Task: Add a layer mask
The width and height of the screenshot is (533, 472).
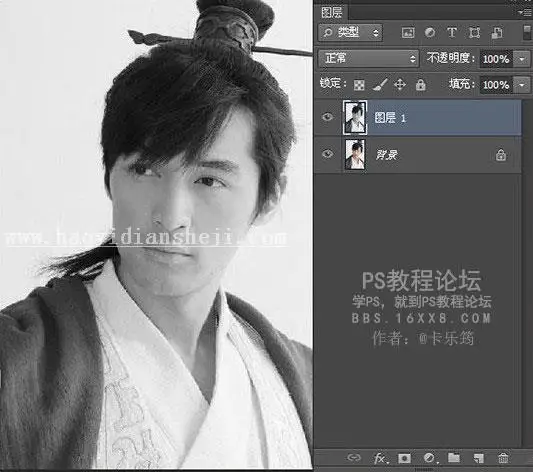Action: 404,458
